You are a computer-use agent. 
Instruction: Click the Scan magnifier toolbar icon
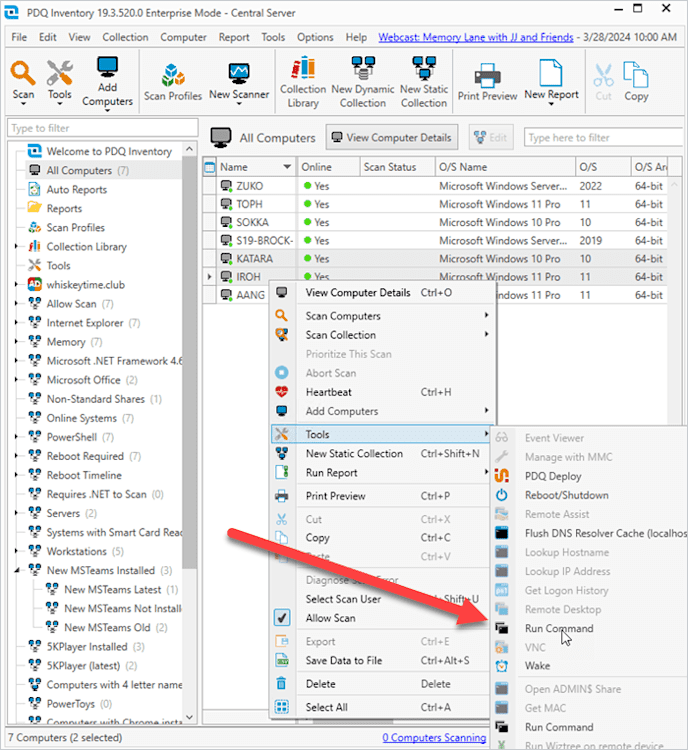coord(23,74)
